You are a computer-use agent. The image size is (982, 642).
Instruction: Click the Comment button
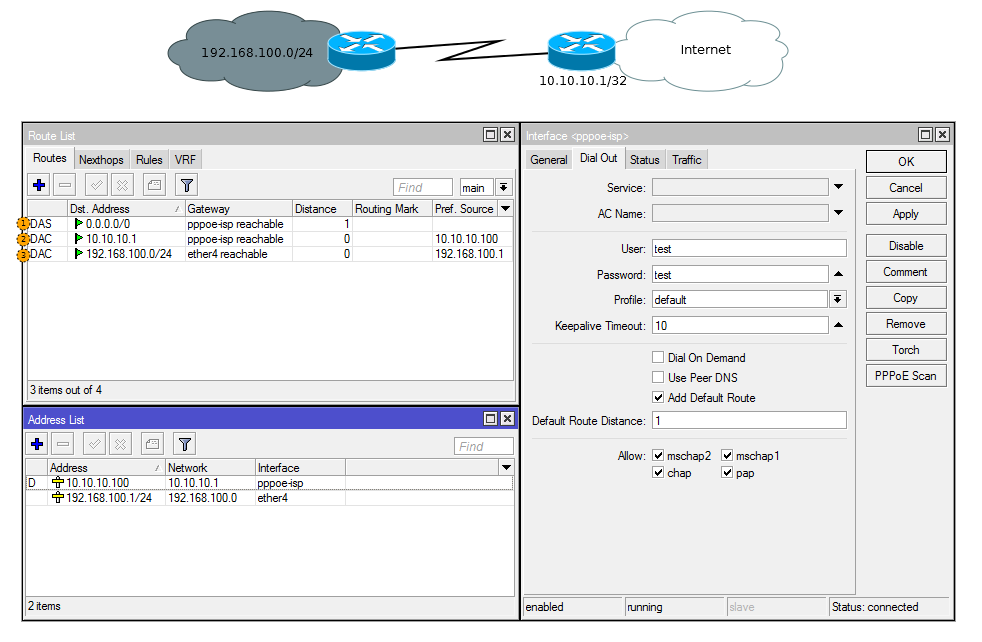point(906,272)
